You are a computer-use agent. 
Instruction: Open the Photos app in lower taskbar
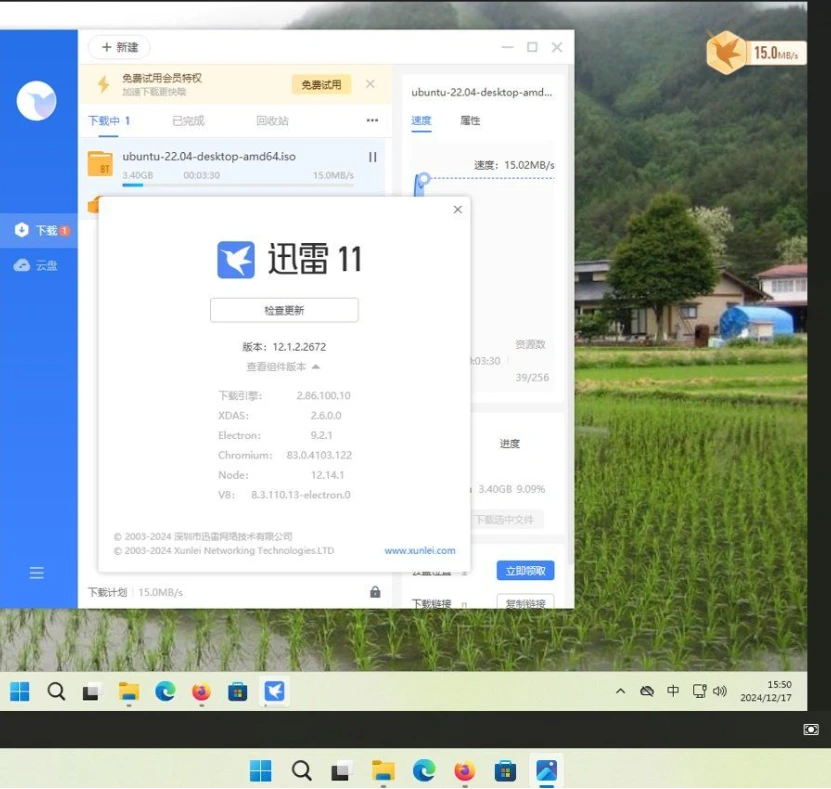coord(546,770)
